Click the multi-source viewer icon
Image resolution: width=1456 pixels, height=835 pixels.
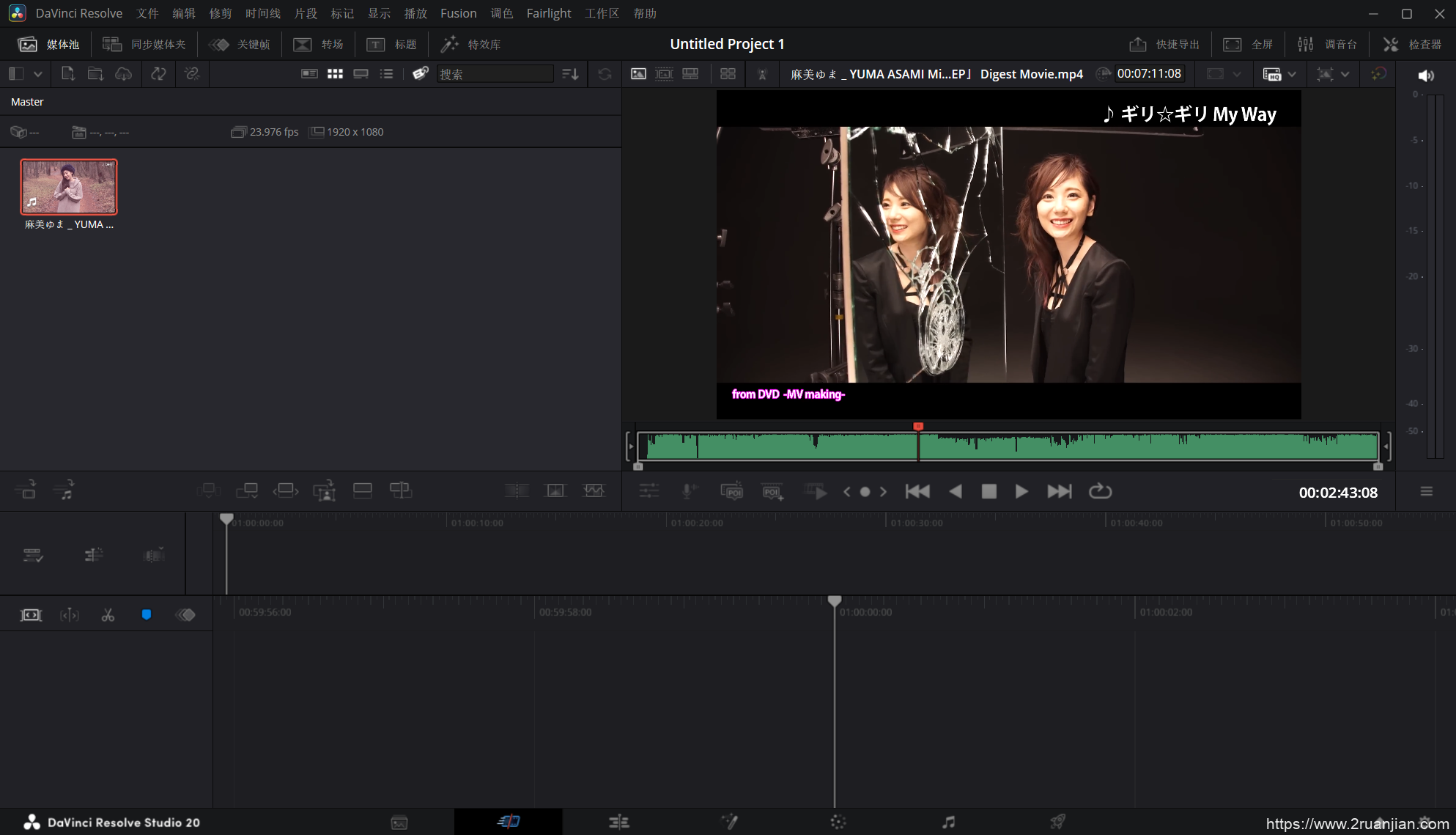pyautogui.click(x=728, y=74)
